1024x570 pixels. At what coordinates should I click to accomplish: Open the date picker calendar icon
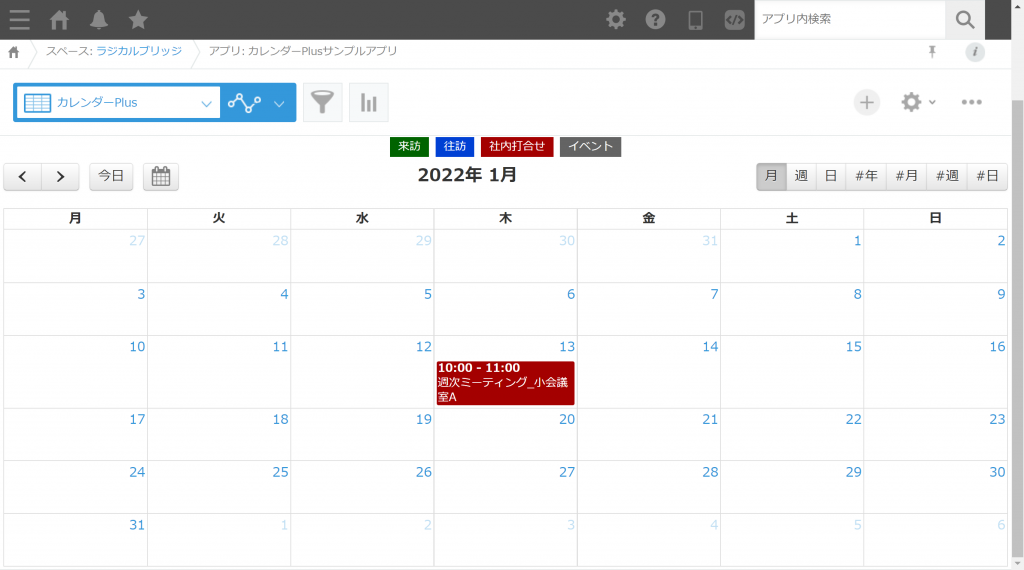pos(161,176)
